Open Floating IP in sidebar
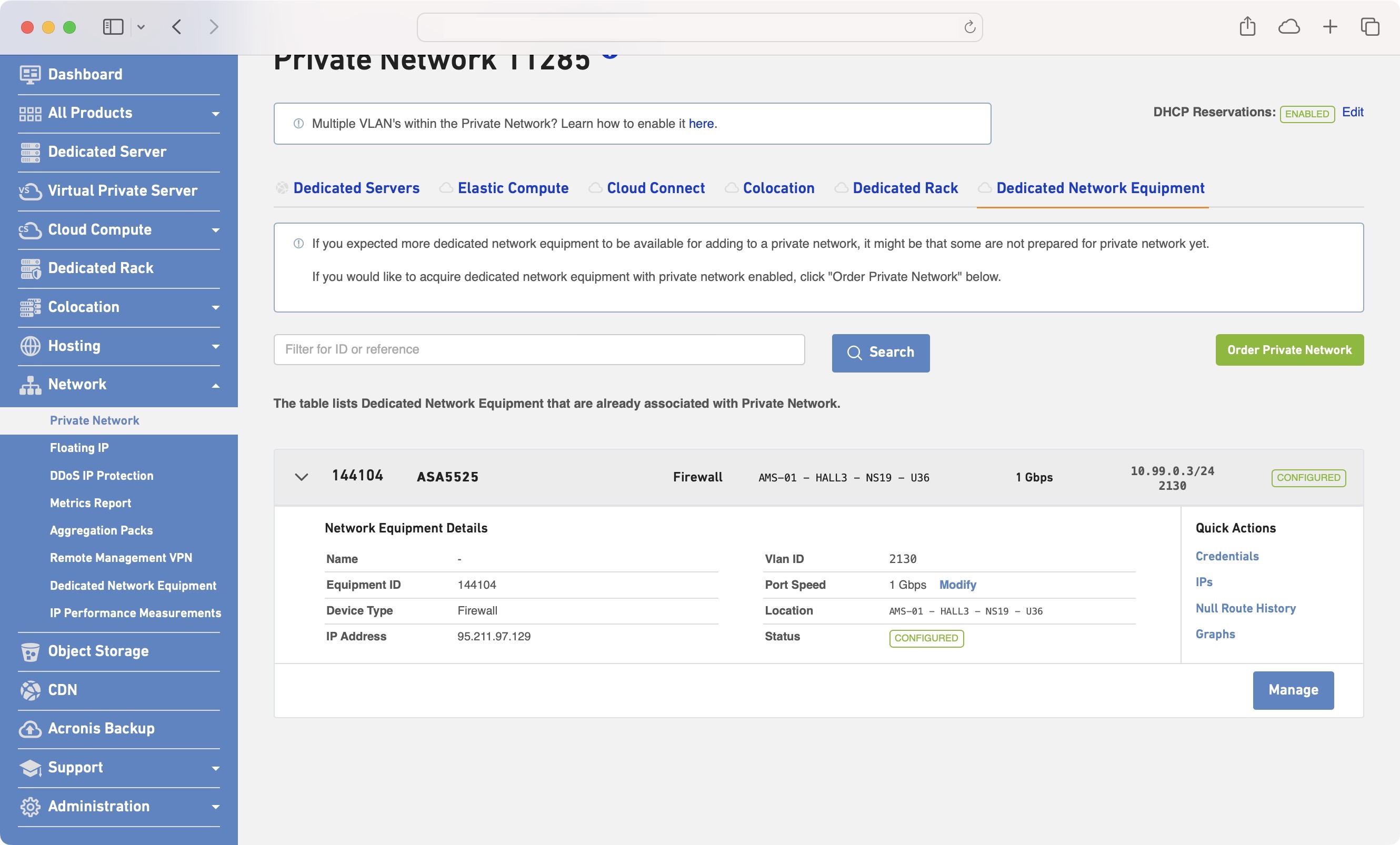Viewport: 1400px width, 845px height. (79, 447)
